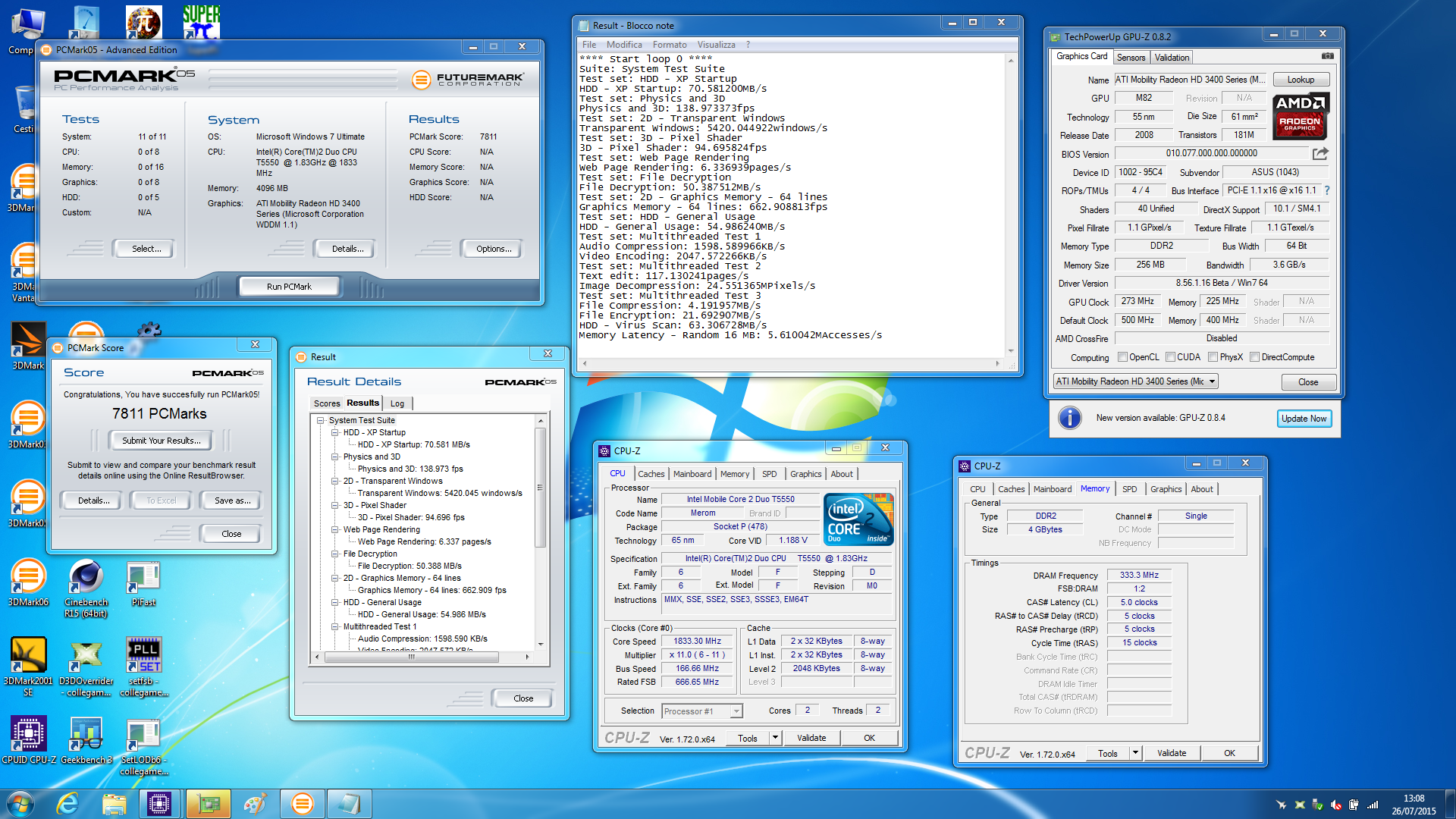The image size is (1456, 819).
Task: Enable the PhysX checkbox in GPU-Z
Action: click(1213, 357)
